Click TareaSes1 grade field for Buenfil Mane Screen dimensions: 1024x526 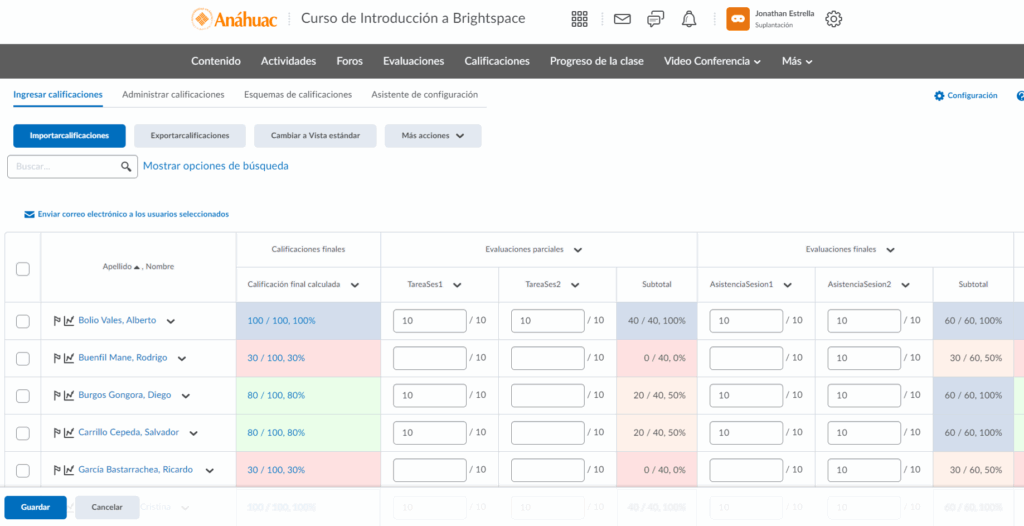429,358
